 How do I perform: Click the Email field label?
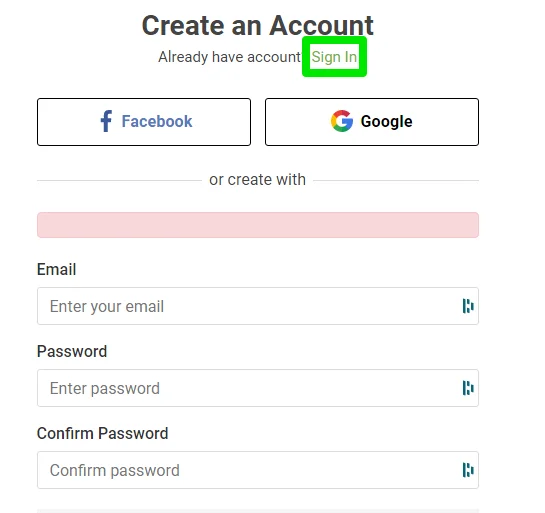[56, 269]
